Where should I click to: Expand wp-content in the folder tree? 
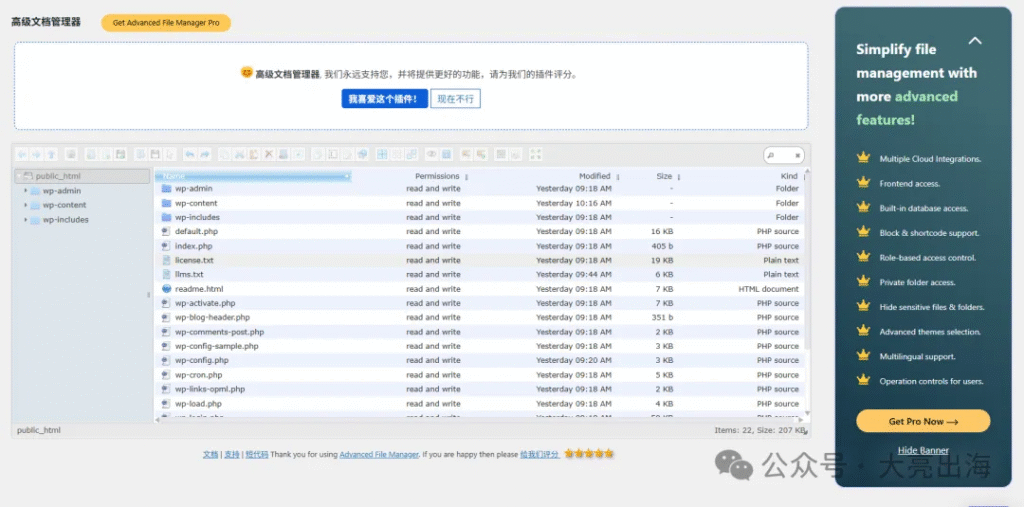coord(25,205)
